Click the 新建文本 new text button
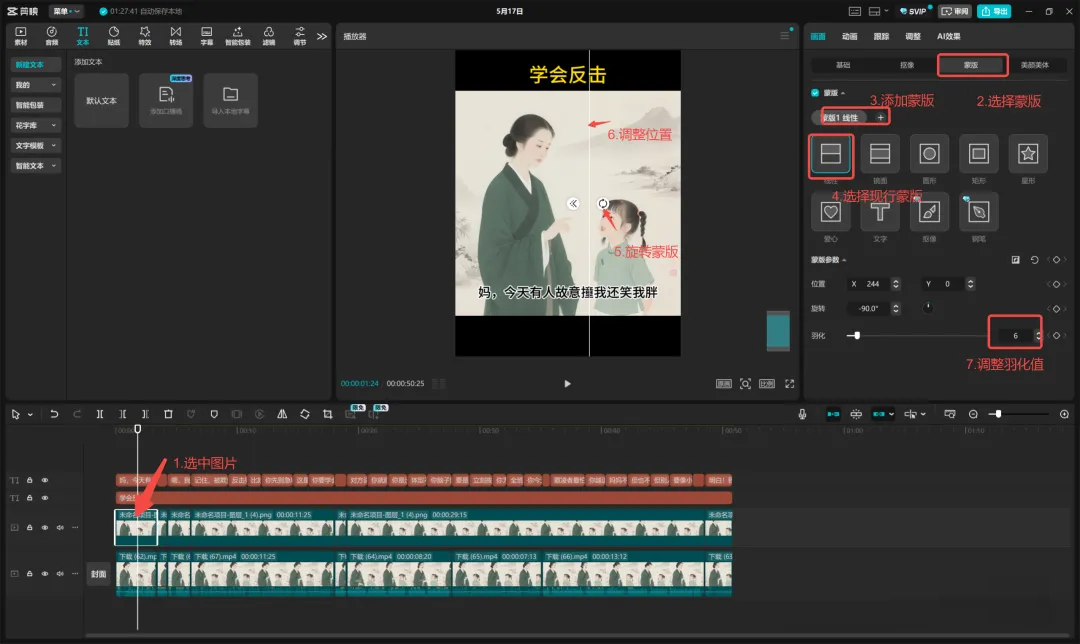The image size is (1080, 644). 36,65
